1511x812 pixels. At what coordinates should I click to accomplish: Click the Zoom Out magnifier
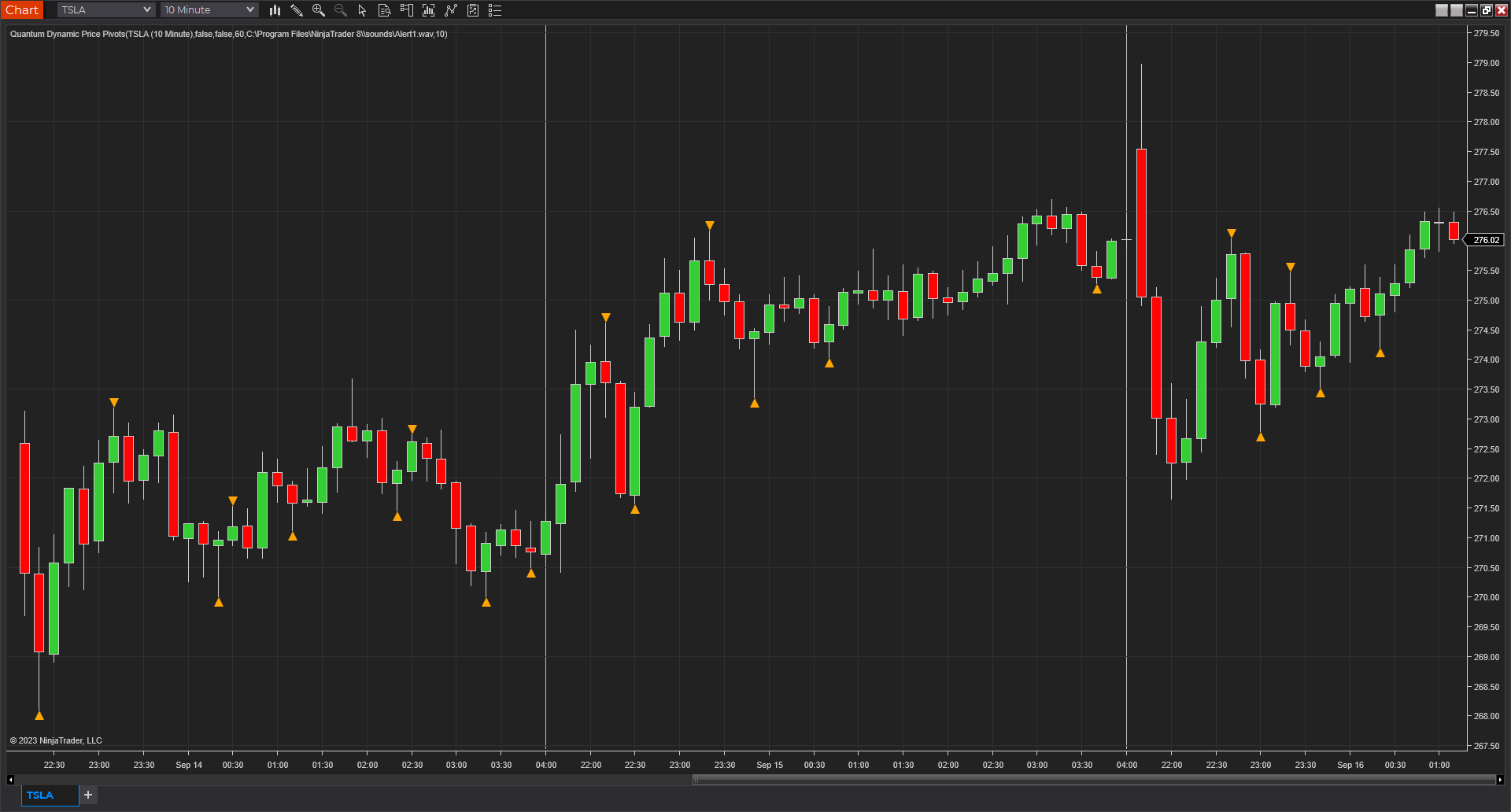click(x=341, y=10)
